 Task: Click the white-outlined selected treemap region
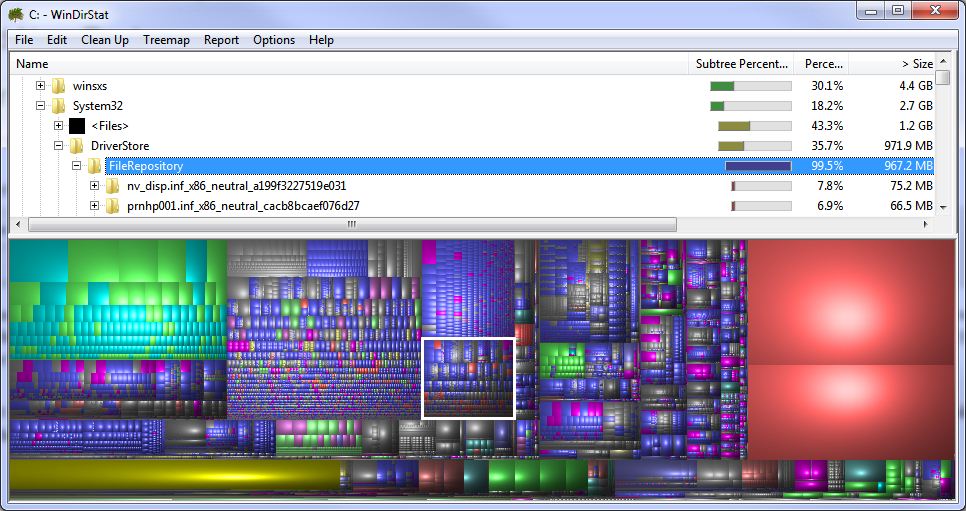coord(468,378)
